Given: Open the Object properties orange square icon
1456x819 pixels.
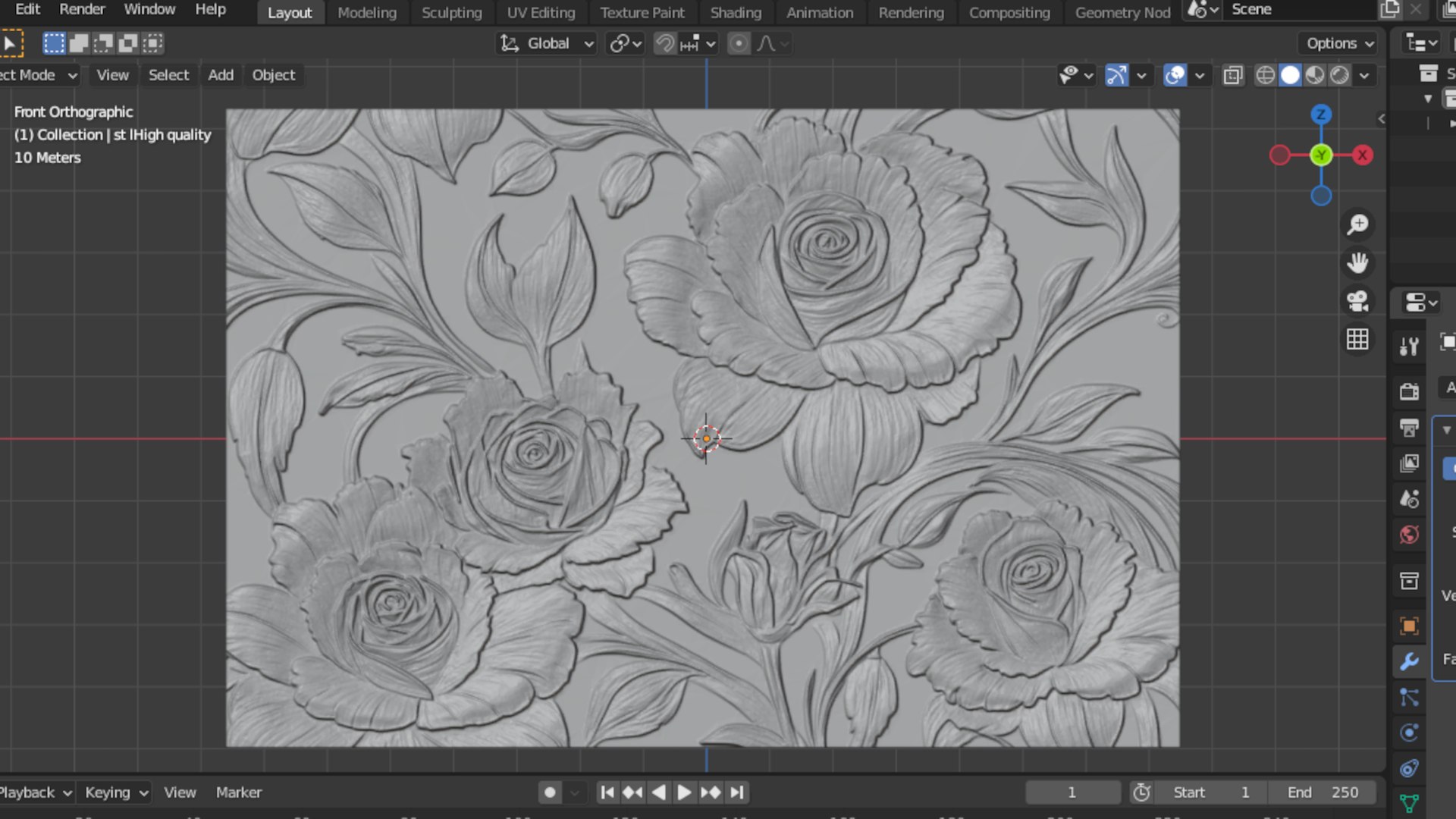Looking at the screenshot, I should coord(1409,626).
